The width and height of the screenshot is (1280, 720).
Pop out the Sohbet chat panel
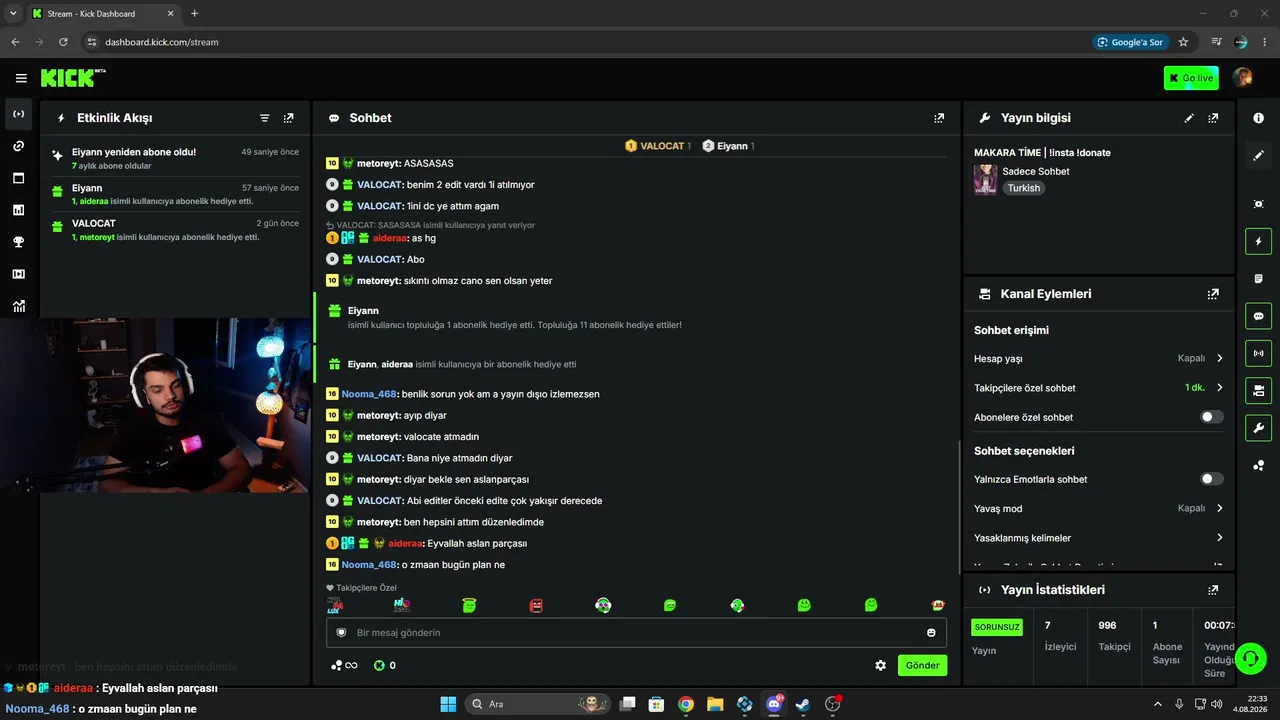(939, 118)
